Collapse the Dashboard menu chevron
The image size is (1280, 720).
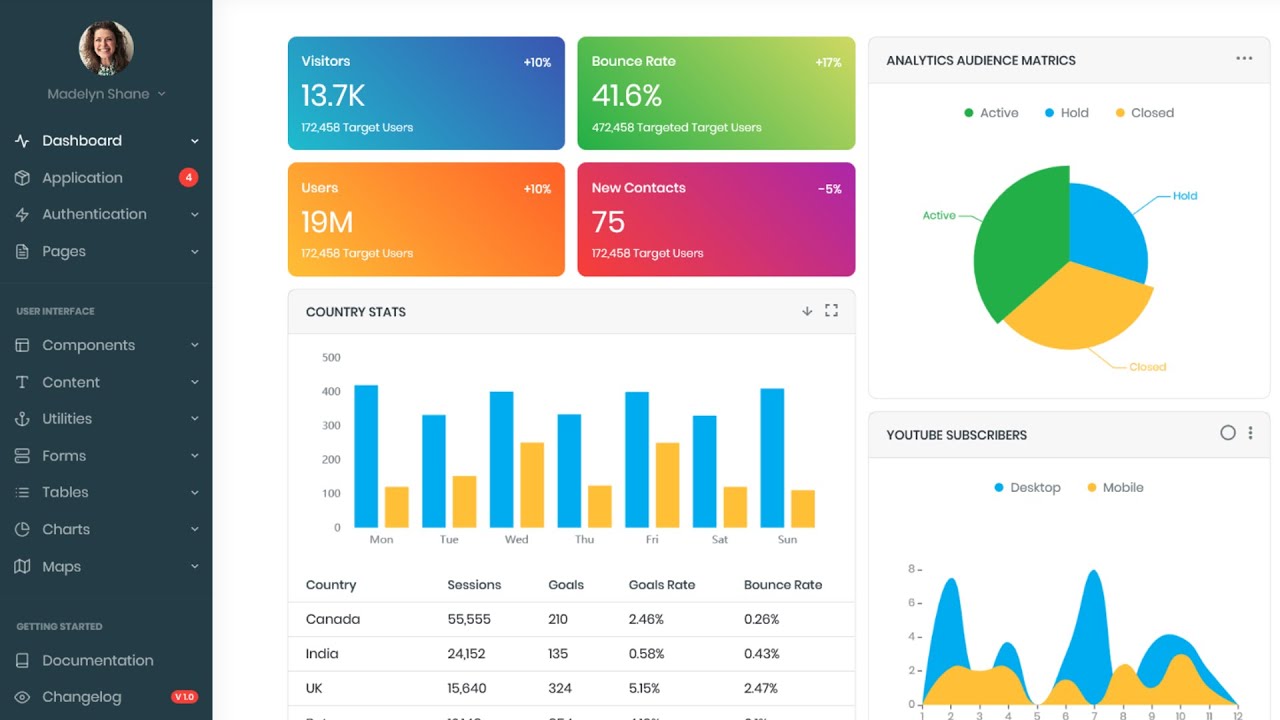pyautogui.click(x=195, y=141)
